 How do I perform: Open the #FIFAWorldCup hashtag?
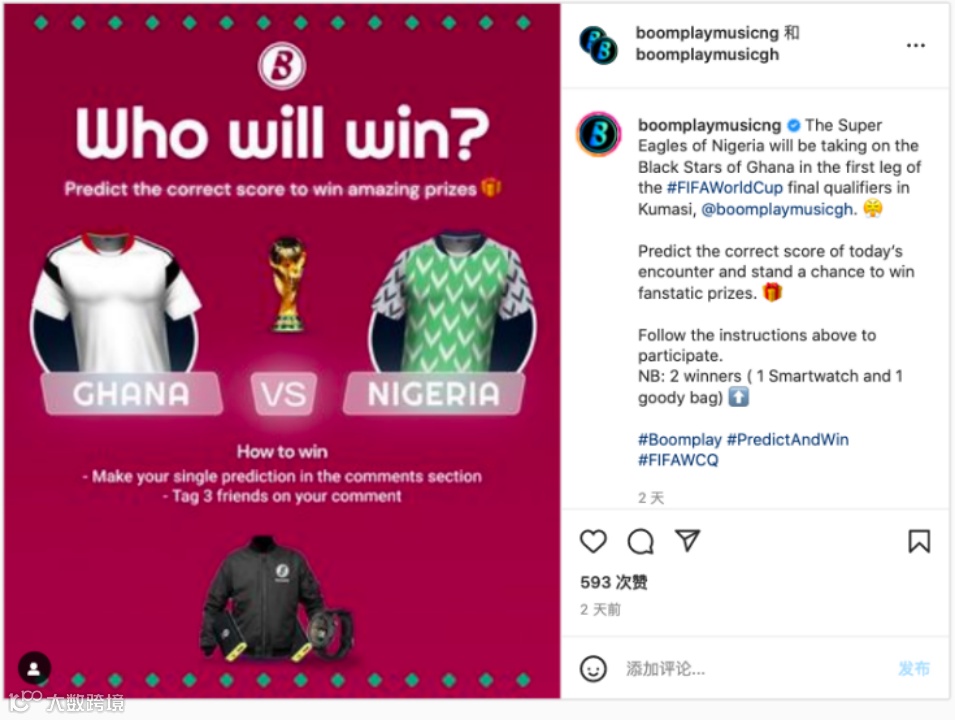[x=725, y=188]
